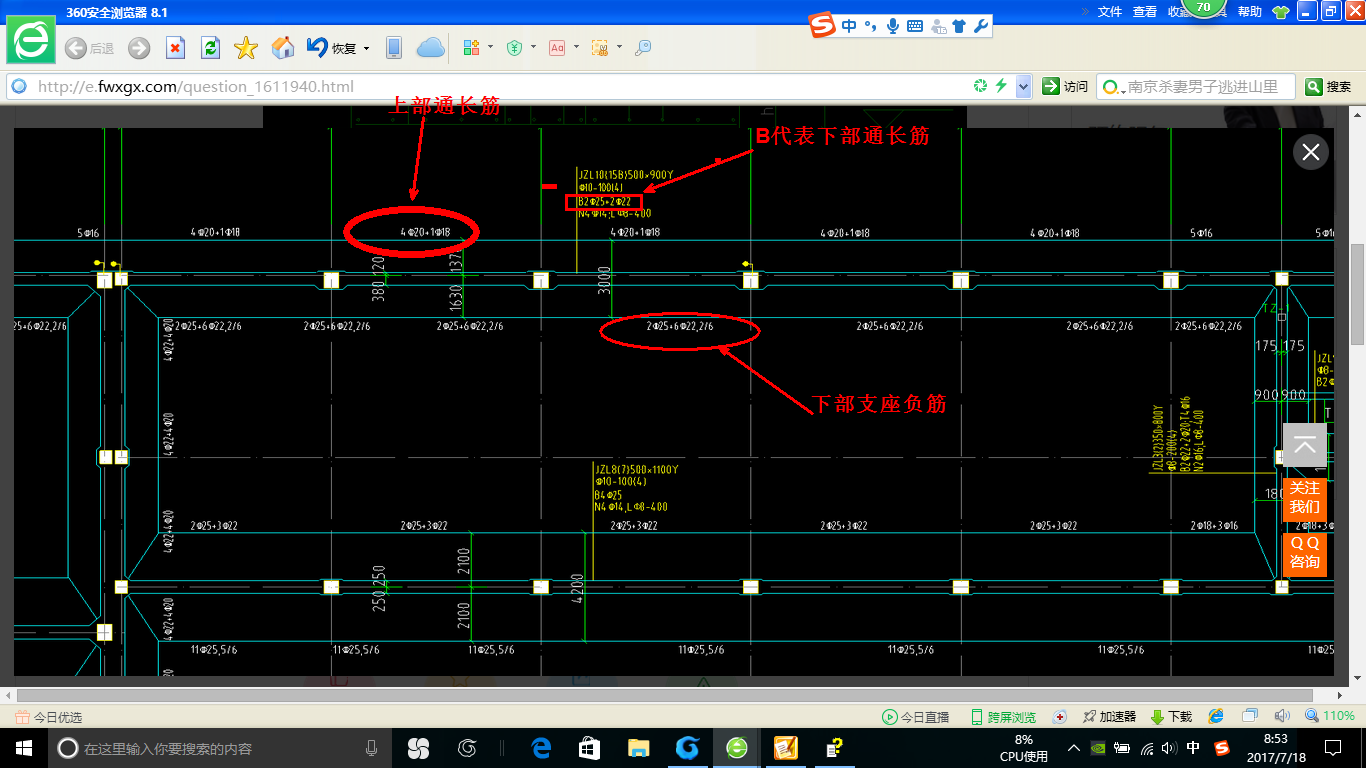
Task: Go back with the 后退 button
Action: (89, 48)
